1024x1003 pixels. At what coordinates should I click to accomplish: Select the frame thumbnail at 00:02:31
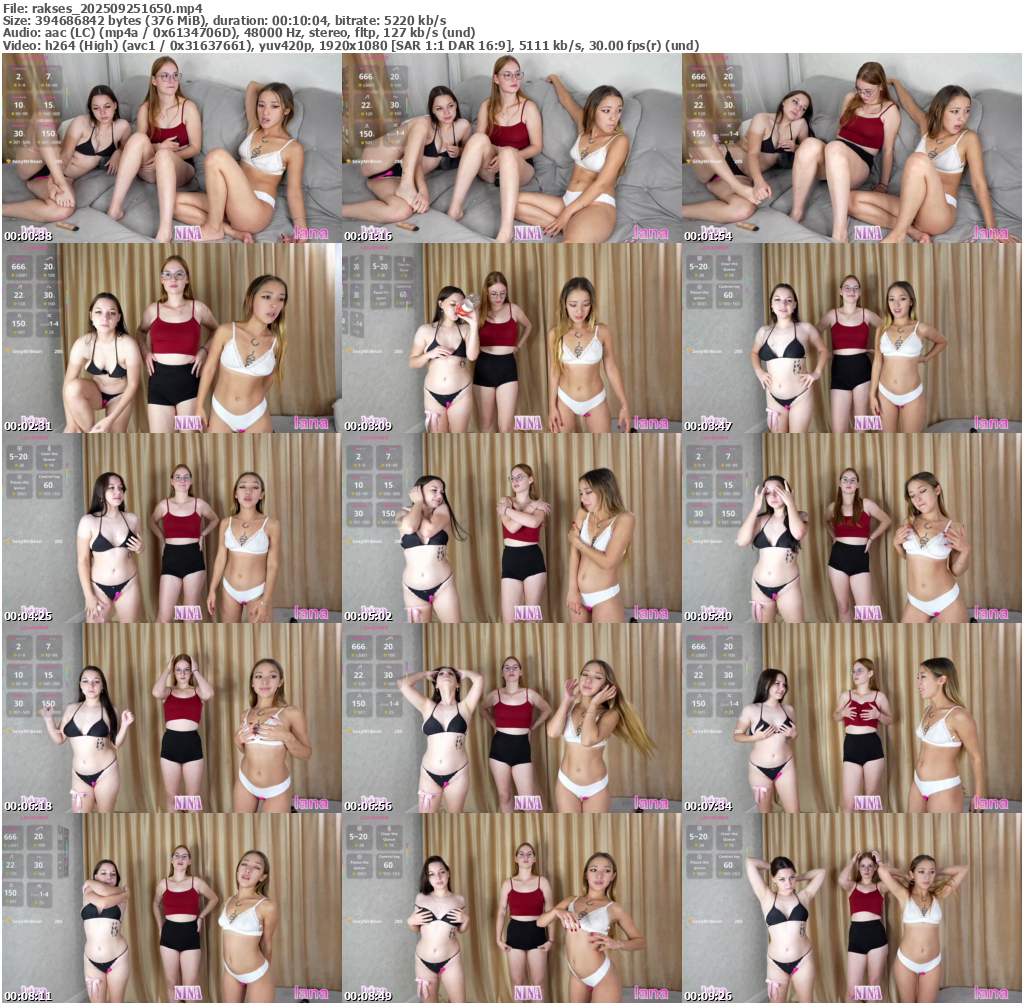coord(171,338)
